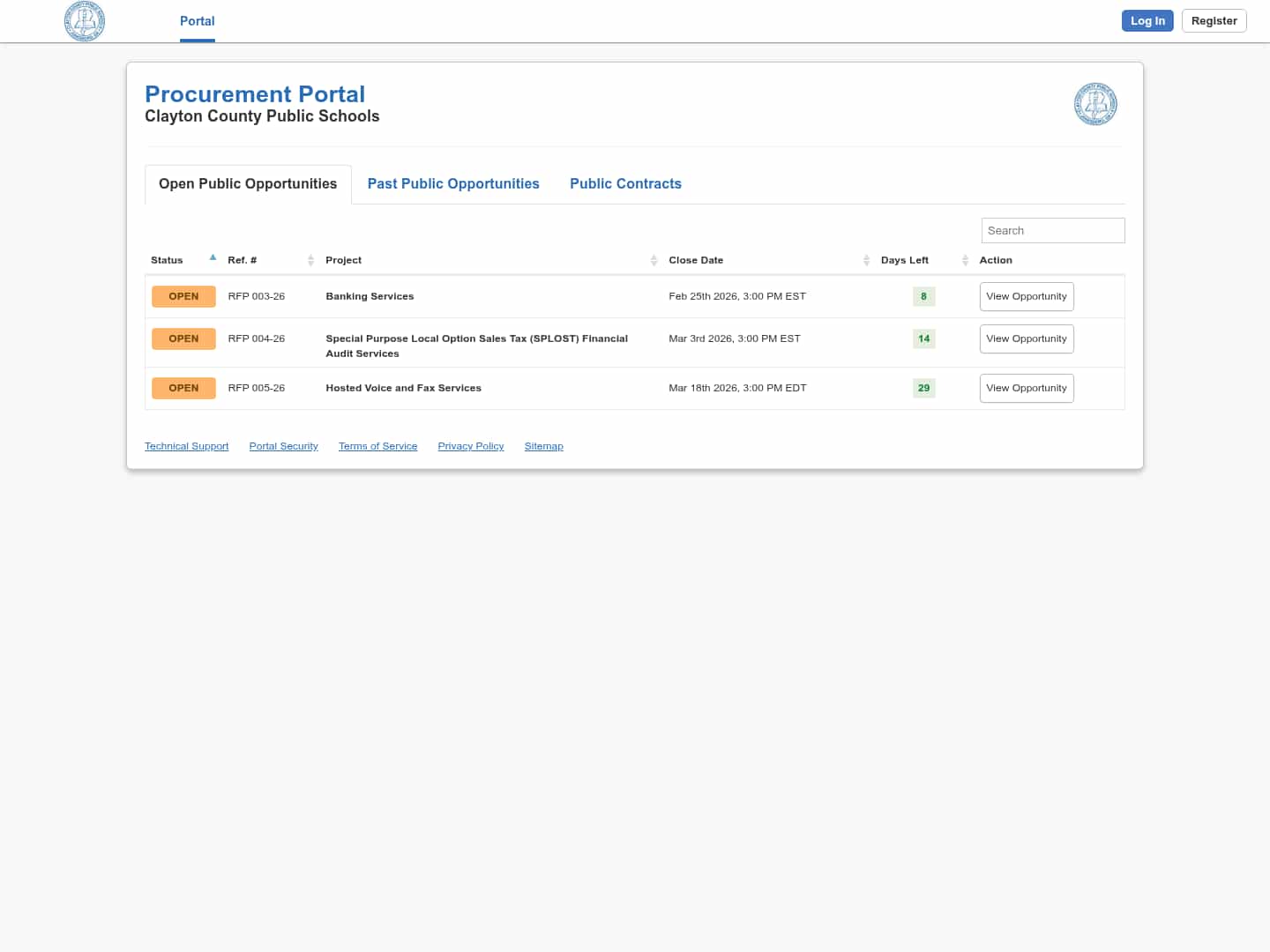Click the Portal navigation item
This screenshot has height=952, width=1270.
tap(197, 21)
